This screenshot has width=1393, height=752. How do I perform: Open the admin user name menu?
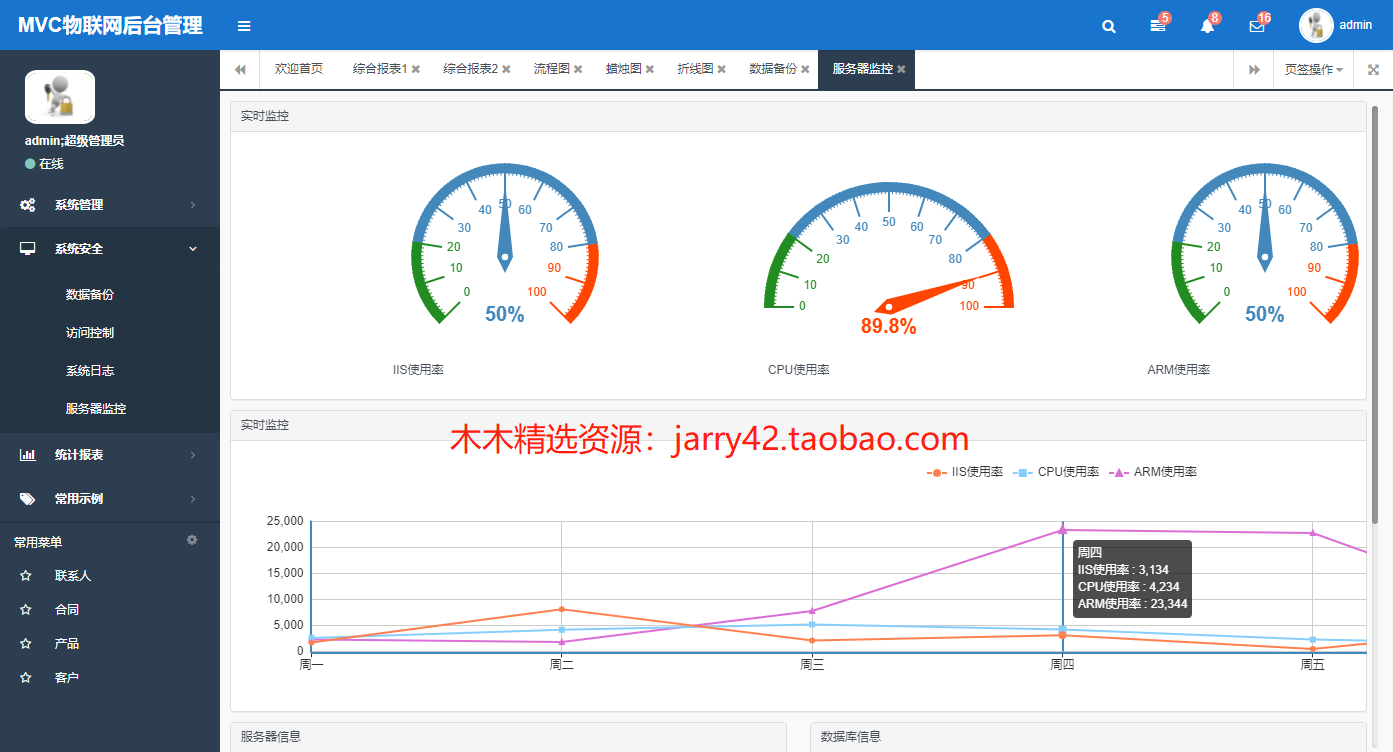click(1356, 25)
